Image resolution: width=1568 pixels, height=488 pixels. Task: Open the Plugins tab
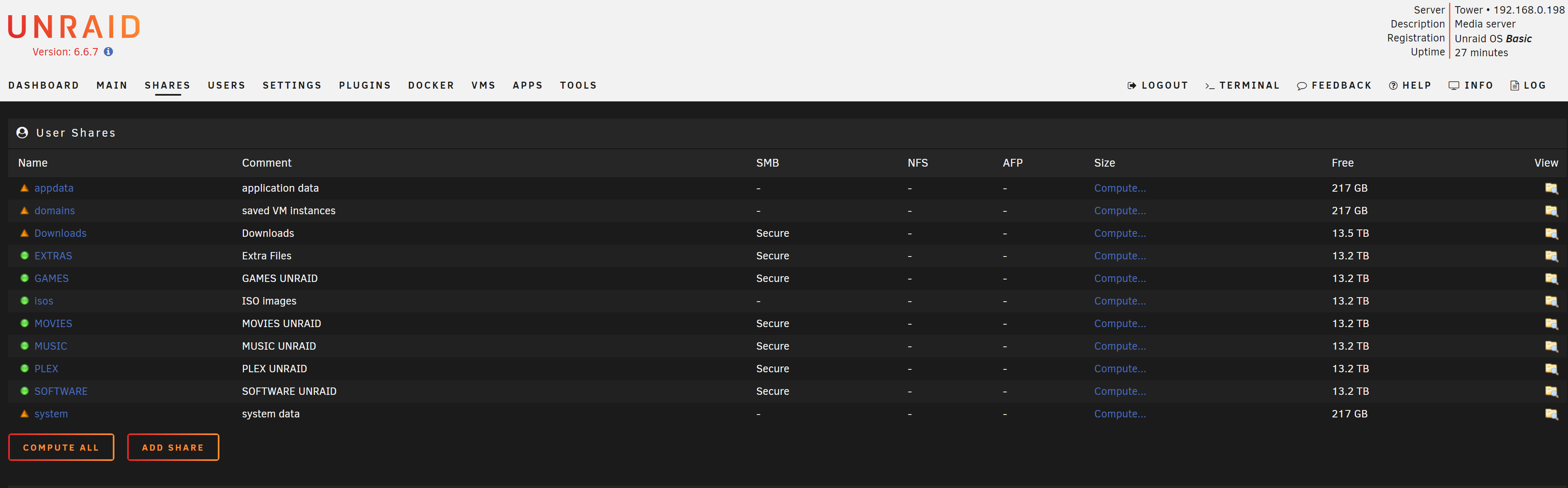click(x=365, y=85)
